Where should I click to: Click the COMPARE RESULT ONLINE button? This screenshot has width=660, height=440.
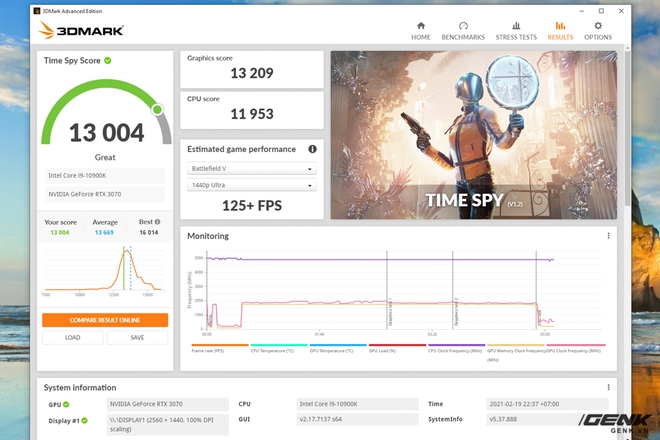pyautogui.click(x=105, y=320)
